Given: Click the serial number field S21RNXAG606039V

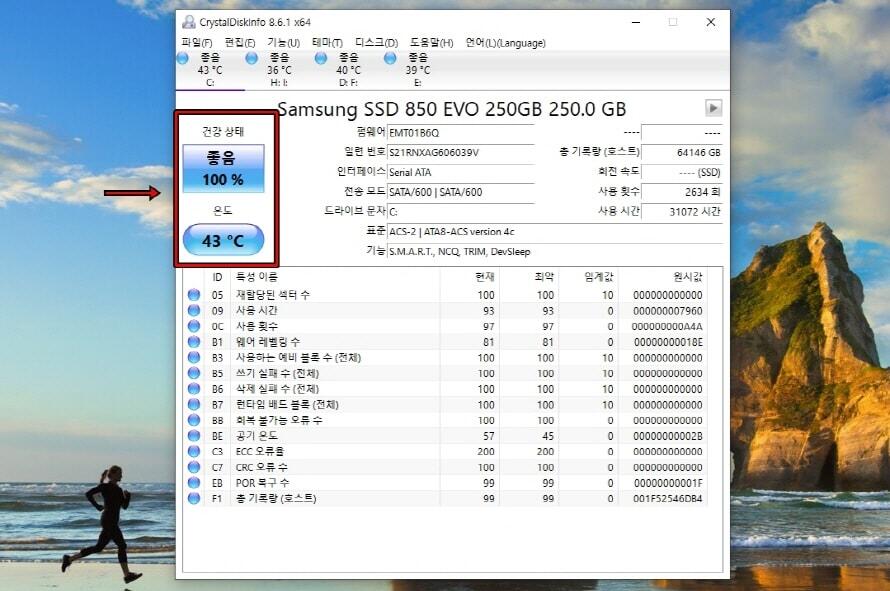Looking at the screenshot, I should point(460,153).
